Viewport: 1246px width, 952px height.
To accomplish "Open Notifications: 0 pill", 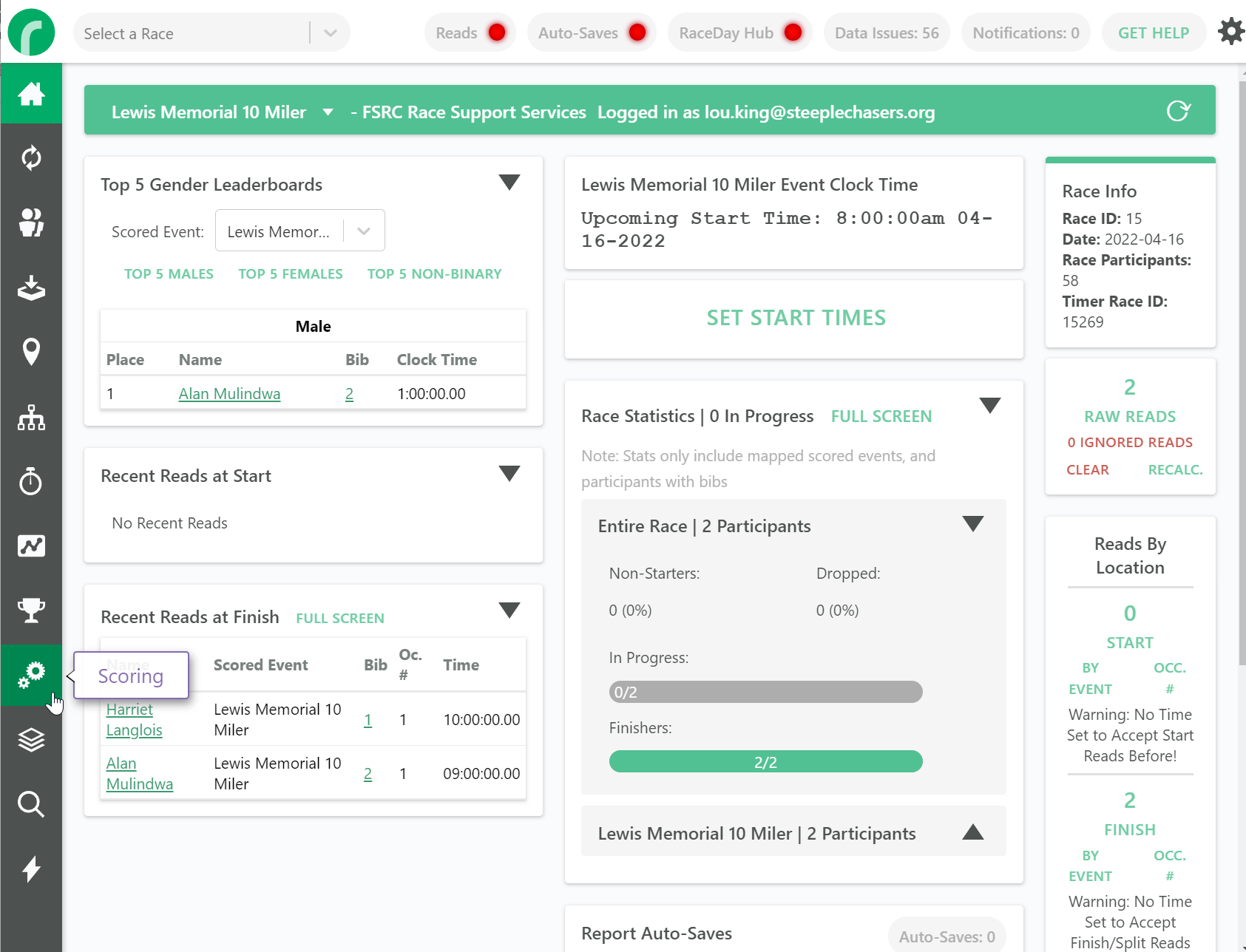I will pyautogui.click(x=1026, y=33).
